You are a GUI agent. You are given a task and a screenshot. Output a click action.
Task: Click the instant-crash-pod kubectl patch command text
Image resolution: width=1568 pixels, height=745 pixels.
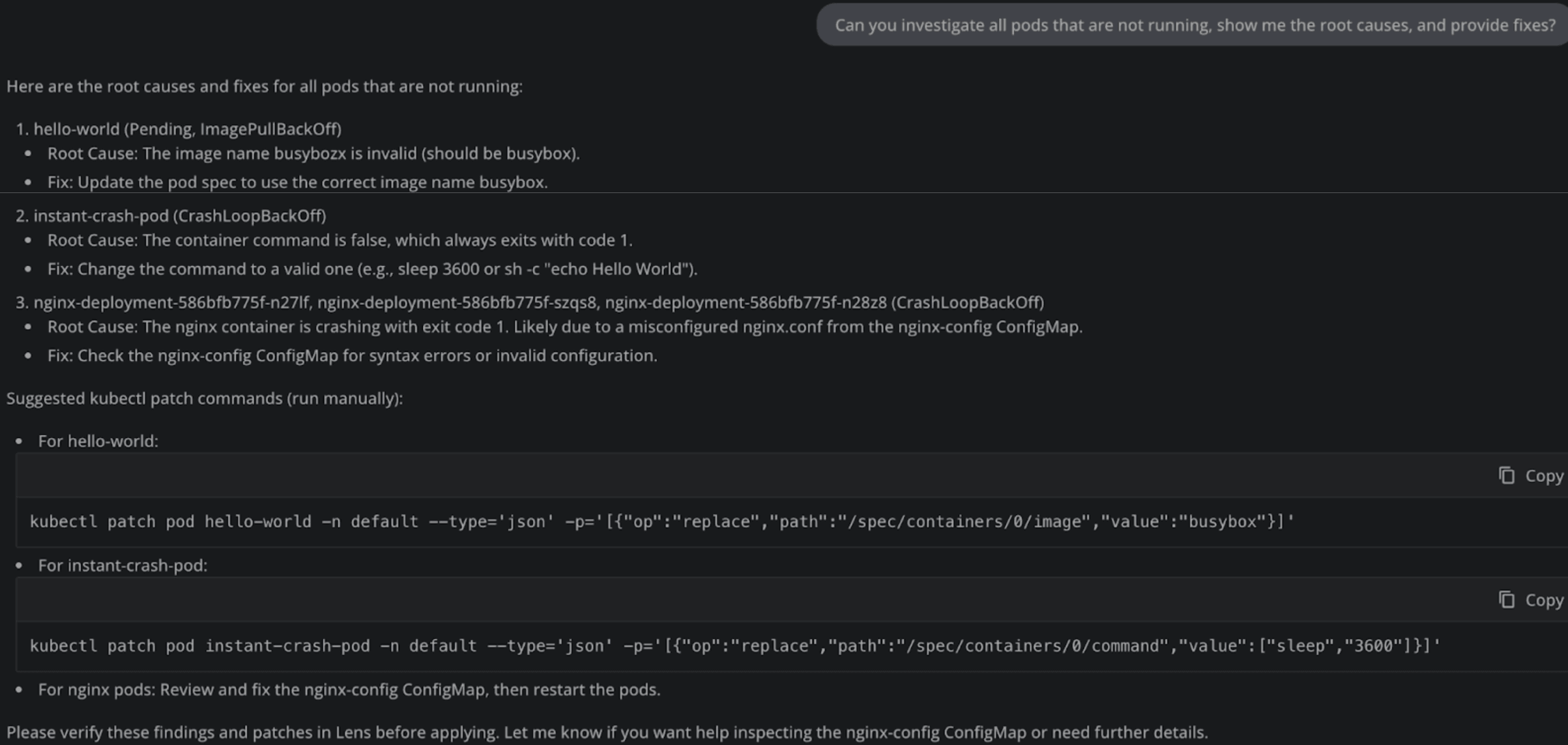coord(734,646)
